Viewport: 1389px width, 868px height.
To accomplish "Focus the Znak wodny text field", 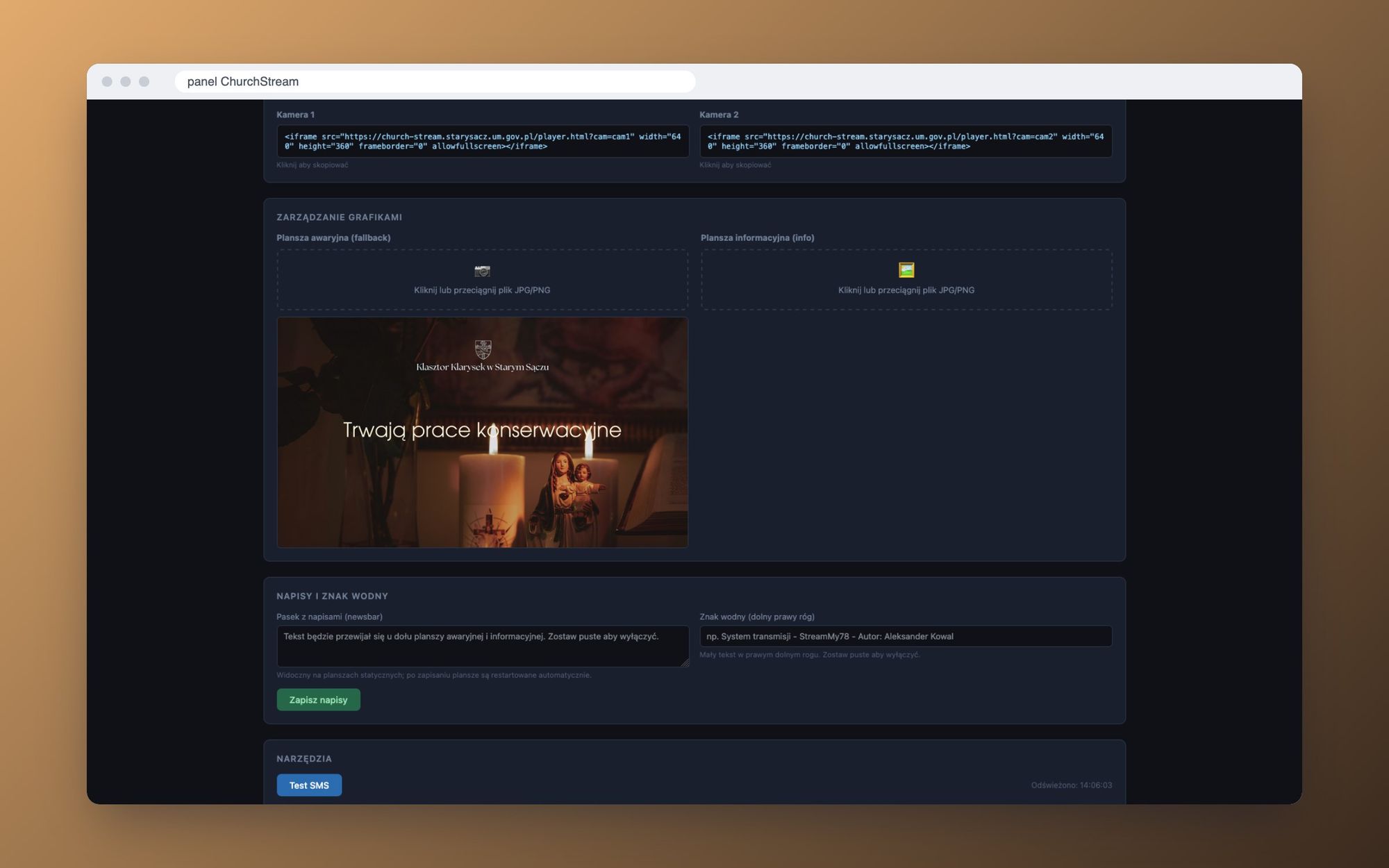I will point(906,636).
